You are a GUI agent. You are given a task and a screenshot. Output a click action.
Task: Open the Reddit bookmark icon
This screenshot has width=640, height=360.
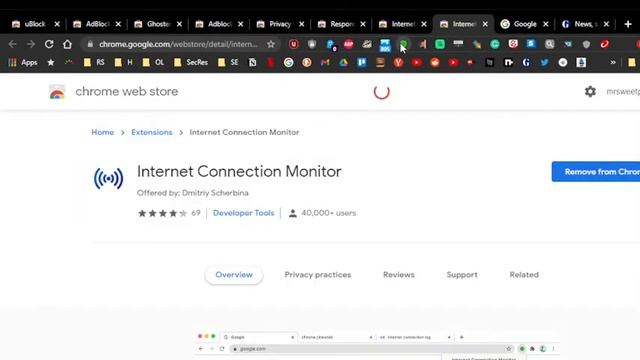click(x=435, y=62)
